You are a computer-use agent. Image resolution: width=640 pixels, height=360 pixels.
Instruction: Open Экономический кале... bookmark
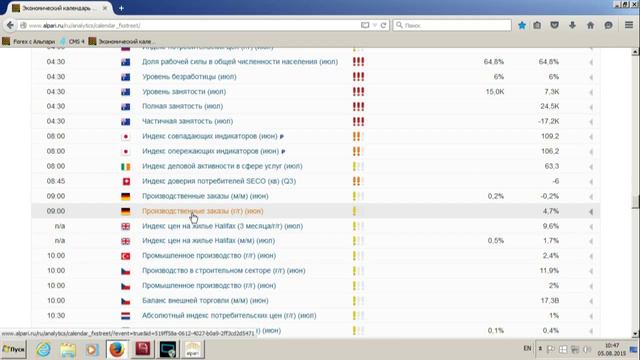coord(121,42)
